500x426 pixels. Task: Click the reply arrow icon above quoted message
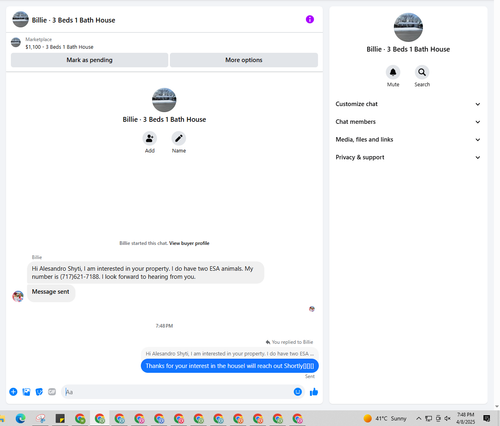click(268, 342)
